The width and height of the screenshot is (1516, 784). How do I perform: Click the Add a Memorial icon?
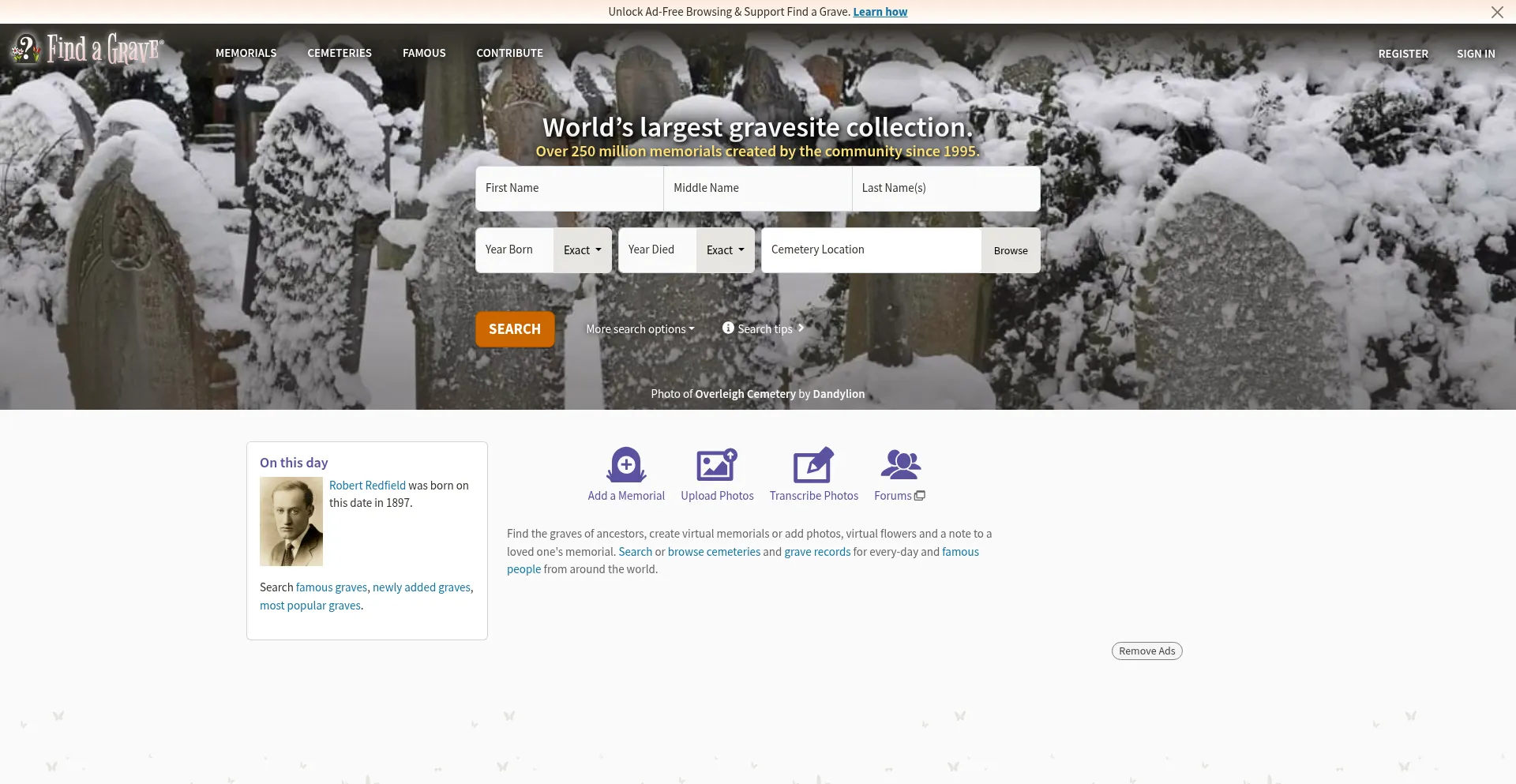click(x=626, y=464)
